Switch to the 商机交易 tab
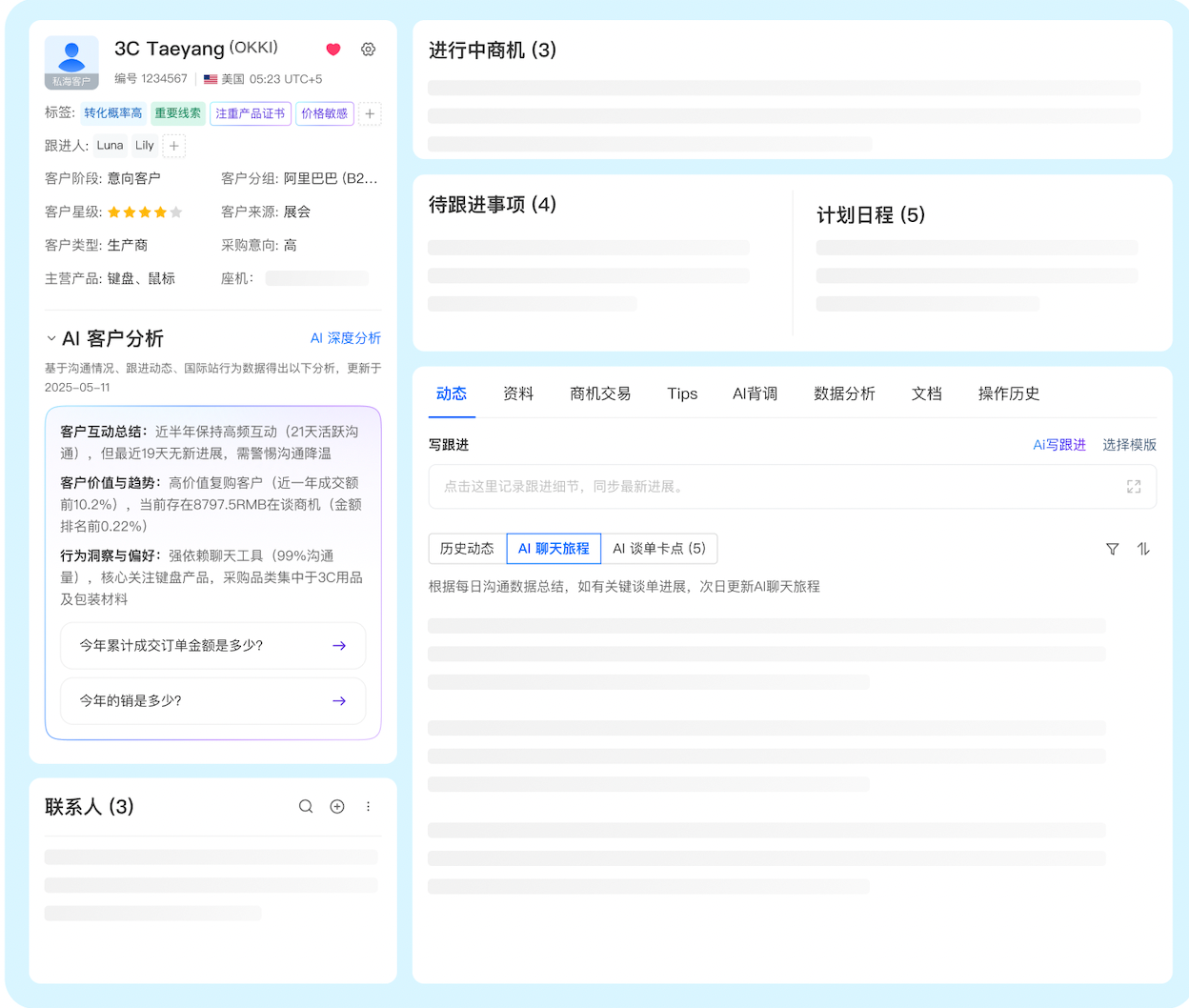 click(x=600, y=393)
